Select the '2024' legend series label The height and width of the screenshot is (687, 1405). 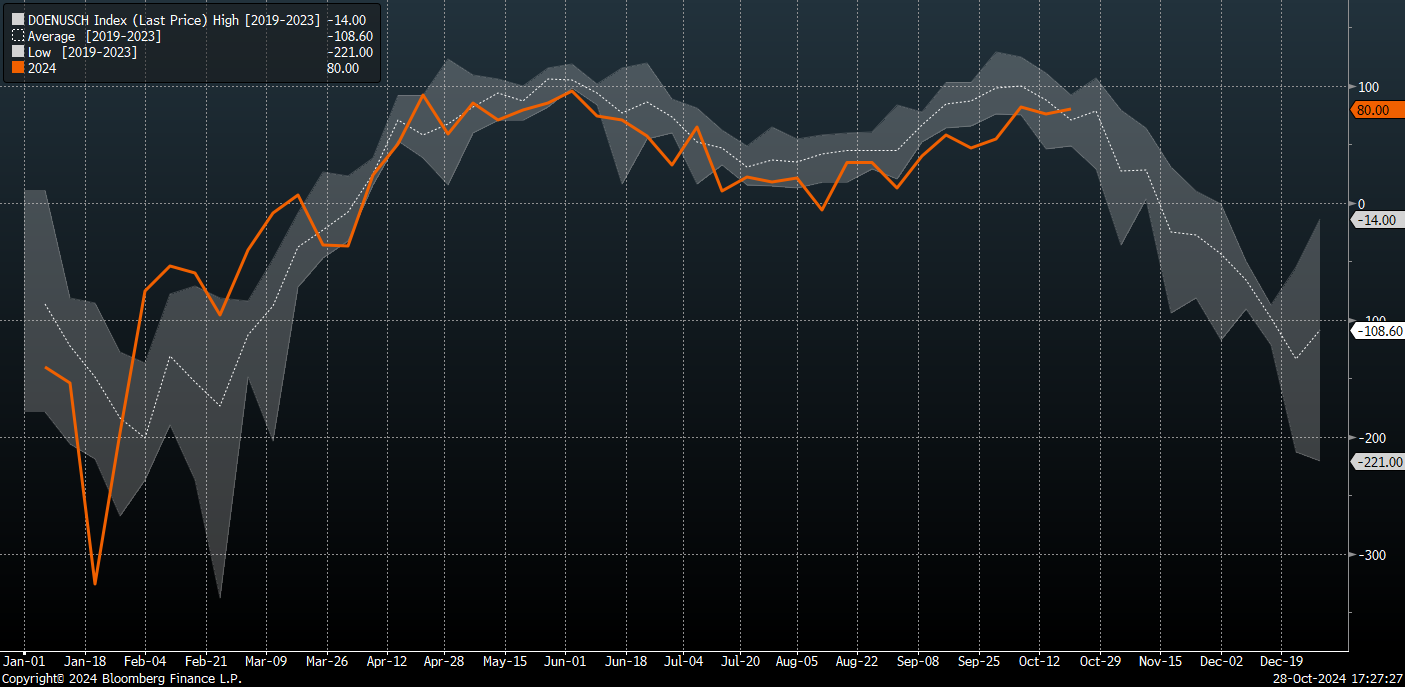coord(42,69)
